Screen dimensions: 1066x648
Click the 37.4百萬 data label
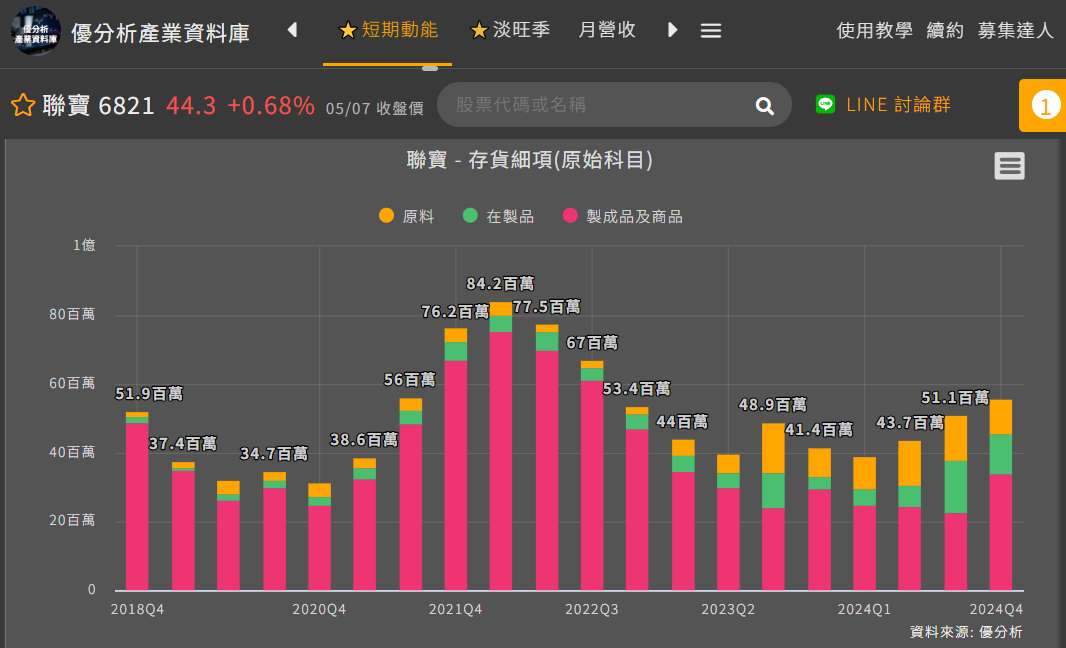pos(183,444)
